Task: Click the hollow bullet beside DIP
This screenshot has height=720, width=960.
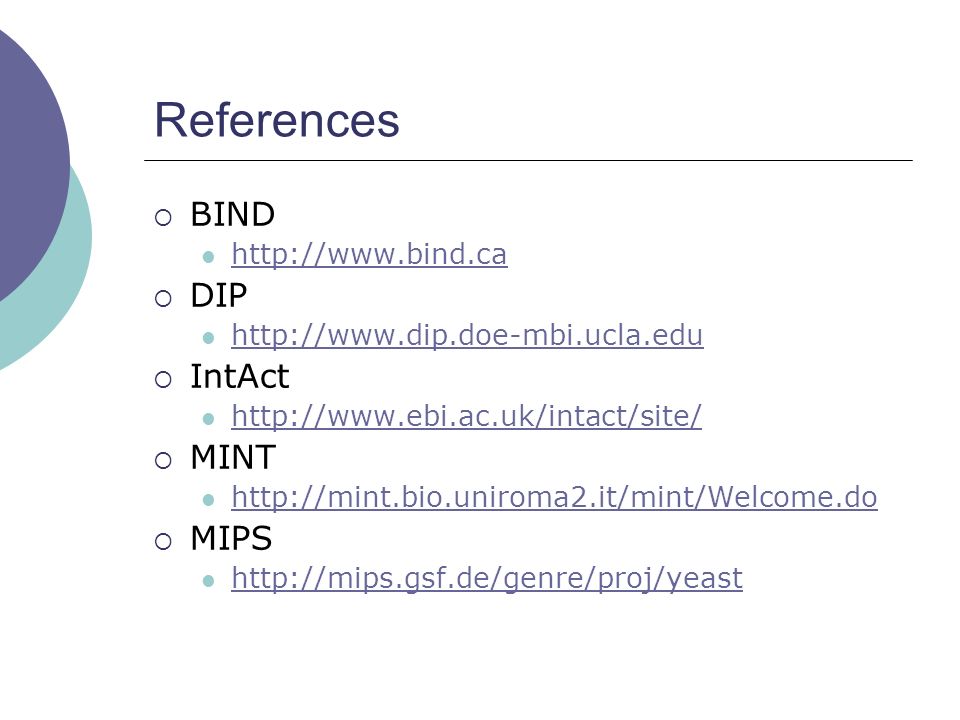Action: tap(163, 298)
